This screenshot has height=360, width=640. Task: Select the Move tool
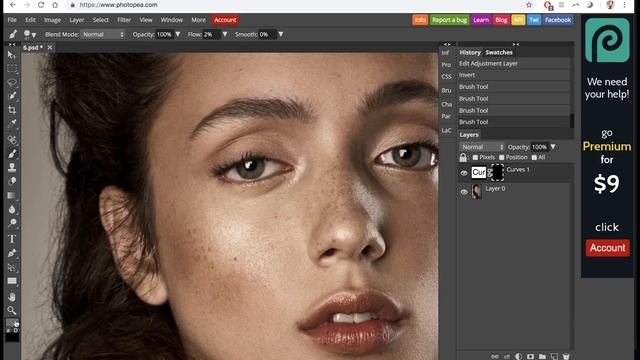pyautogui.click(x=12, y=55)
